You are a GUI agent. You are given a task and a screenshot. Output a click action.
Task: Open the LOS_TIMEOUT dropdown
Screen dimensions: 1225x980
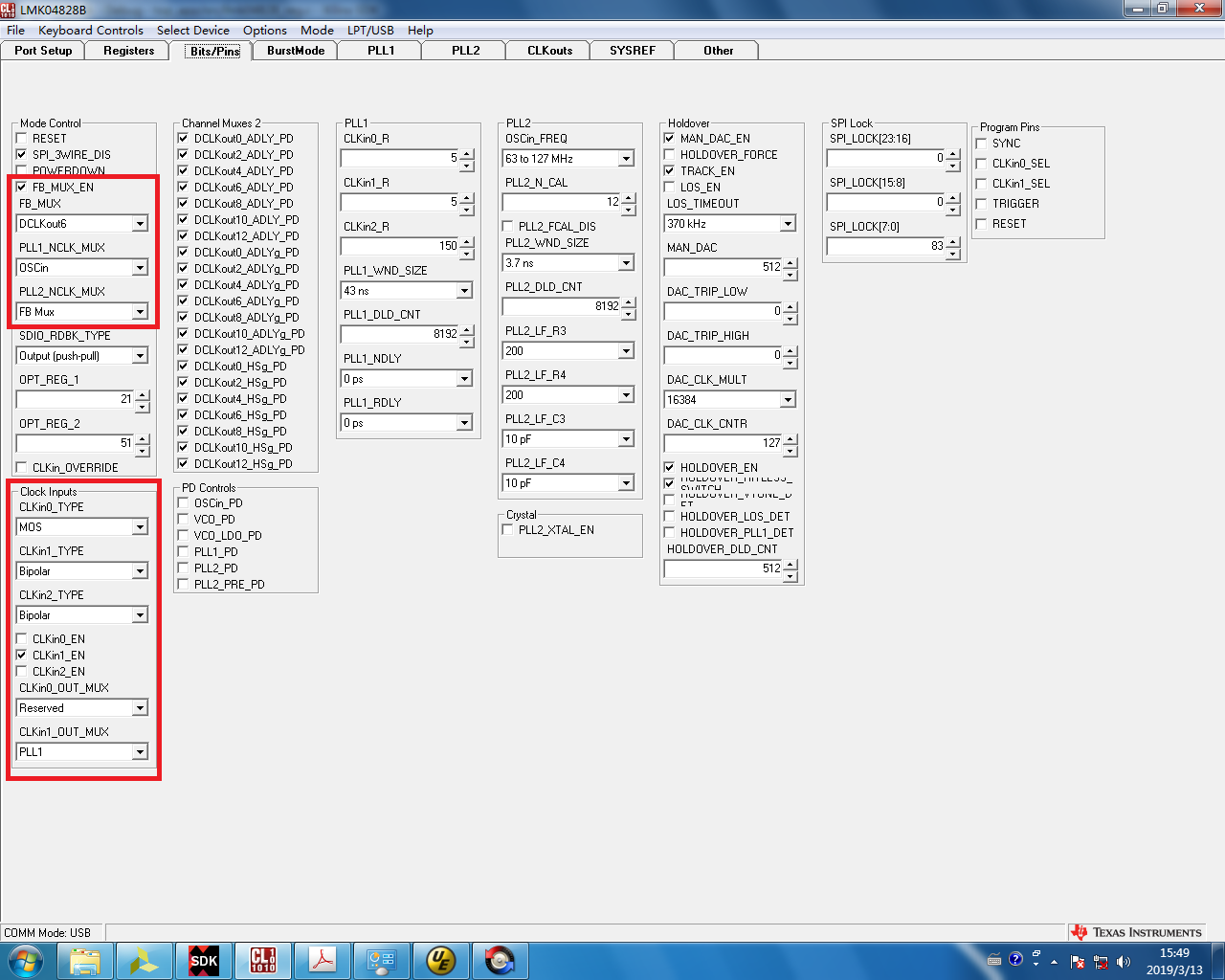point(788,224)
